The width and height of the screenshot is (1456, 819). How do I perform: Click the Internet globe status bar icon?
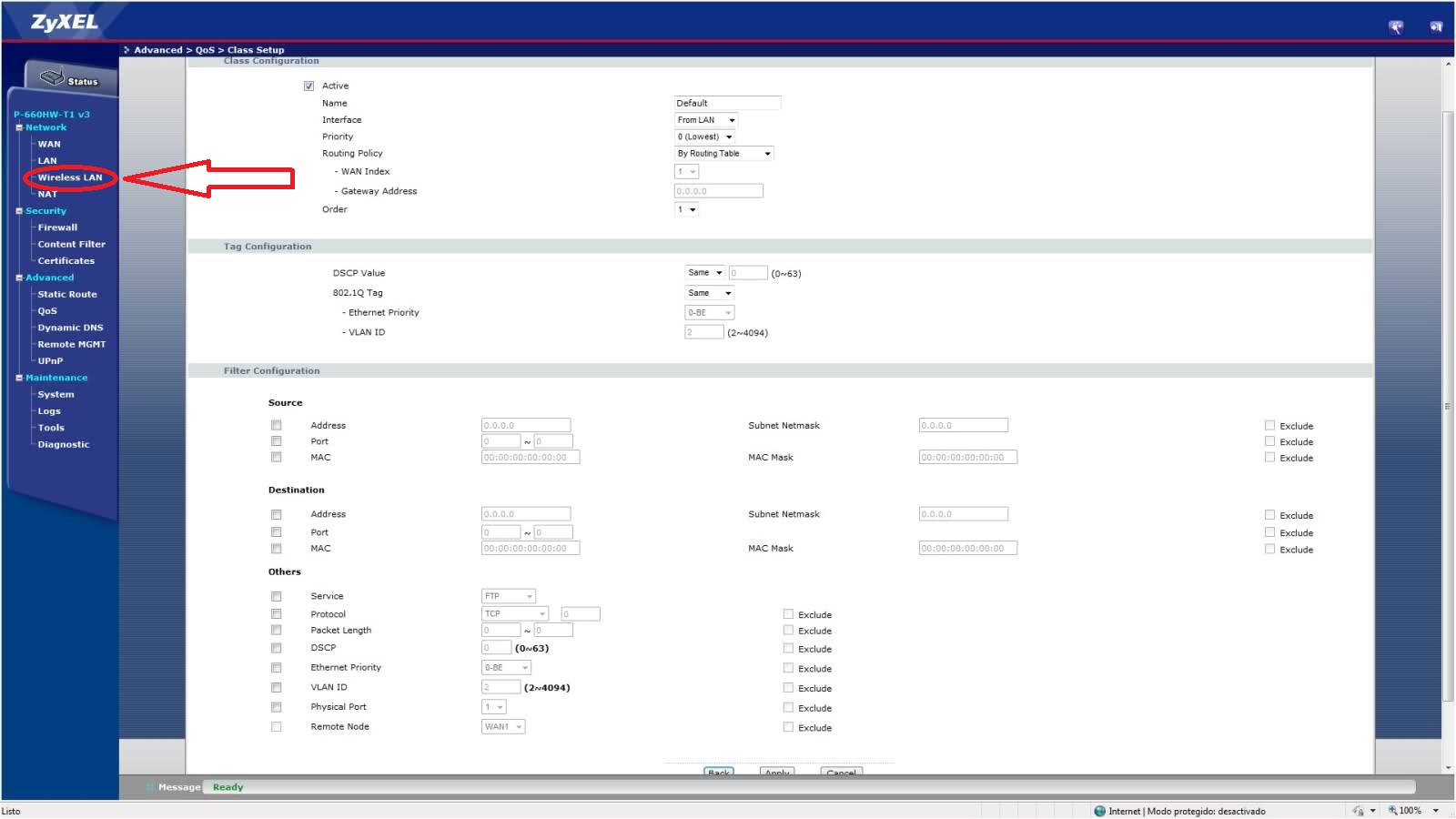tap(1099, 811)
